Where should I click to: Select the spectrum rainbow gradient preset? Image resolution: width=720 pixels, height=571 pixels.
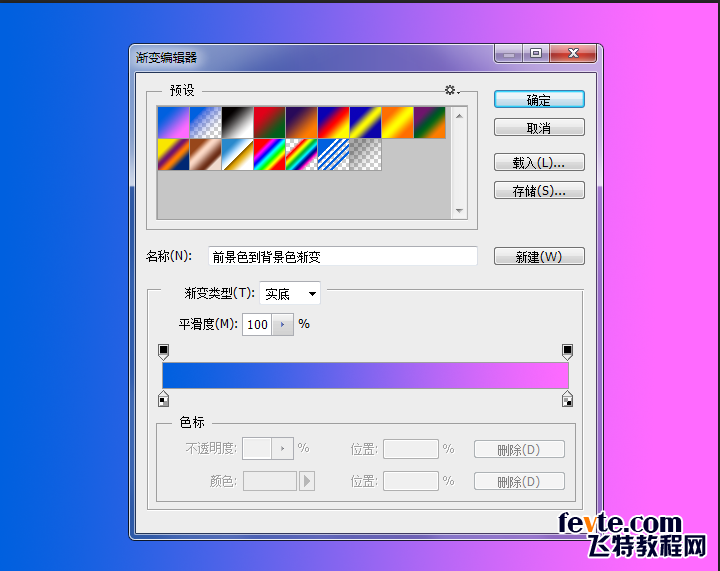pyautogui.click(x=270, y=155)
